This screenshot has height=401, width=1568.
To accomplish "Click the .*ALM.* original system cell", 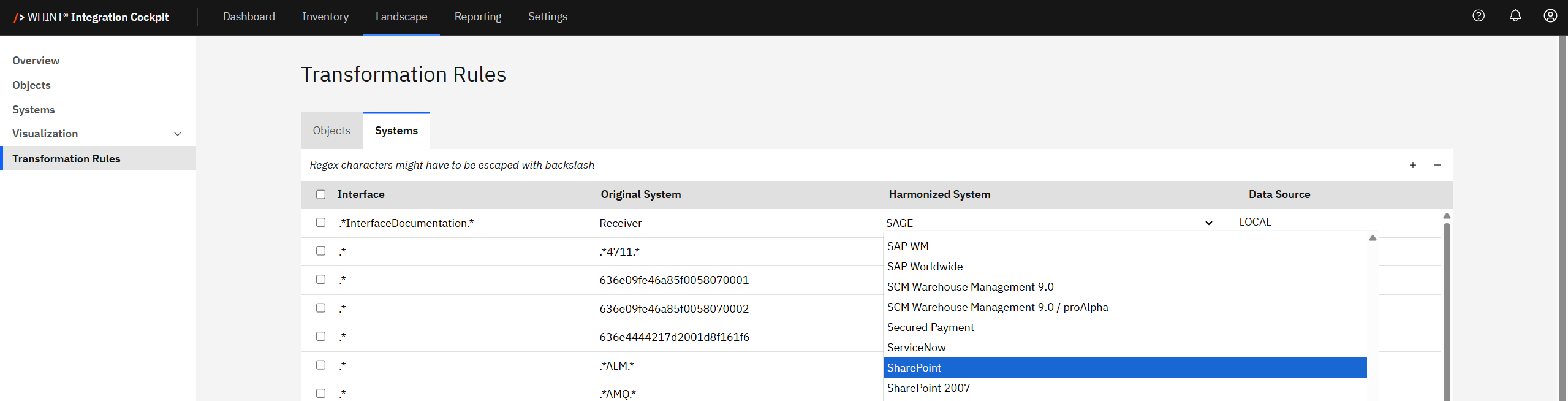I will pos(617,366).
